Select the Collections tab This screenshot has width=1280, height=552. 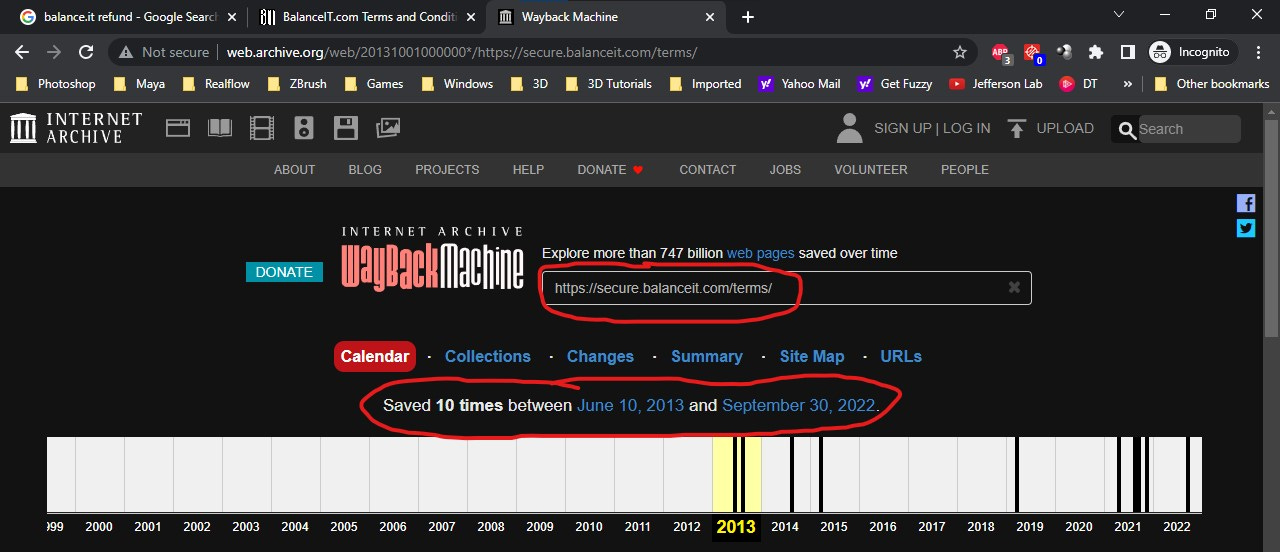tap(487, 356)
